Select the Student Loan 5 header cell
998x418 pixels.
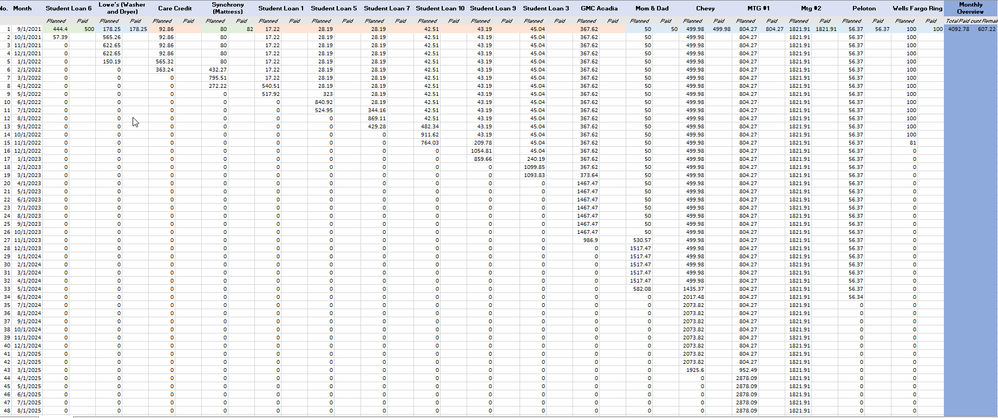tap(334, 9)
